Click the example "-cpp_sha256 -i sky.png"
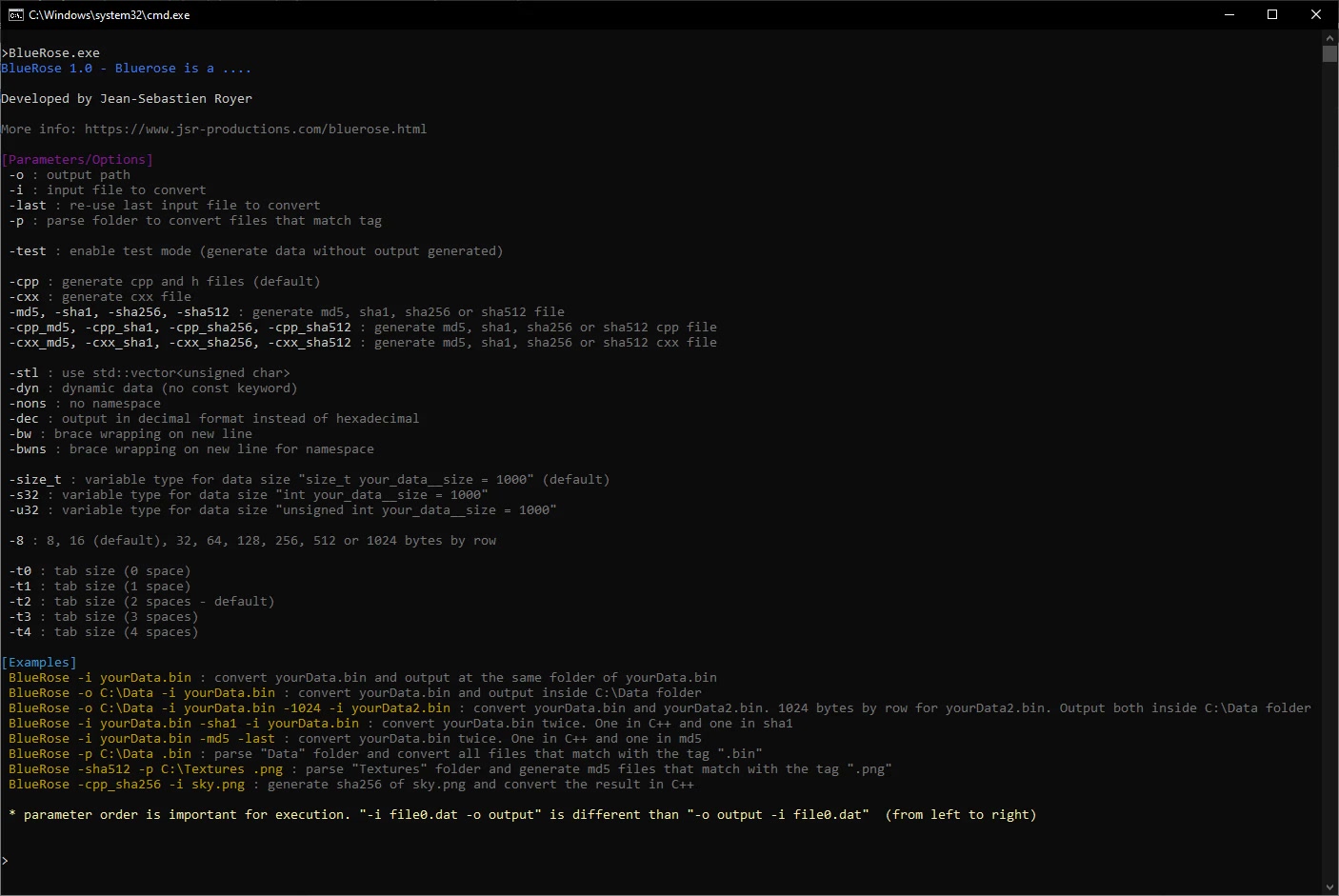The image size is (1339, 896). tap(351, 784)
